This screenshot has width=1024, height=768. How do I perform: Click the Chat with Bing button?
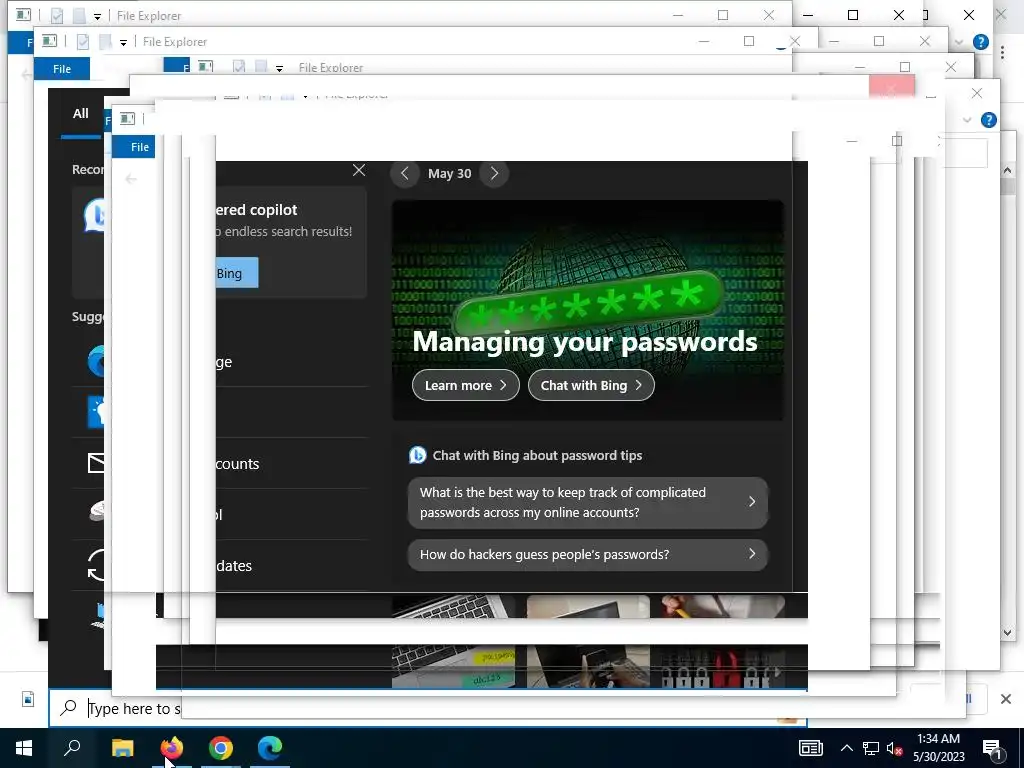tap(591, 385)
